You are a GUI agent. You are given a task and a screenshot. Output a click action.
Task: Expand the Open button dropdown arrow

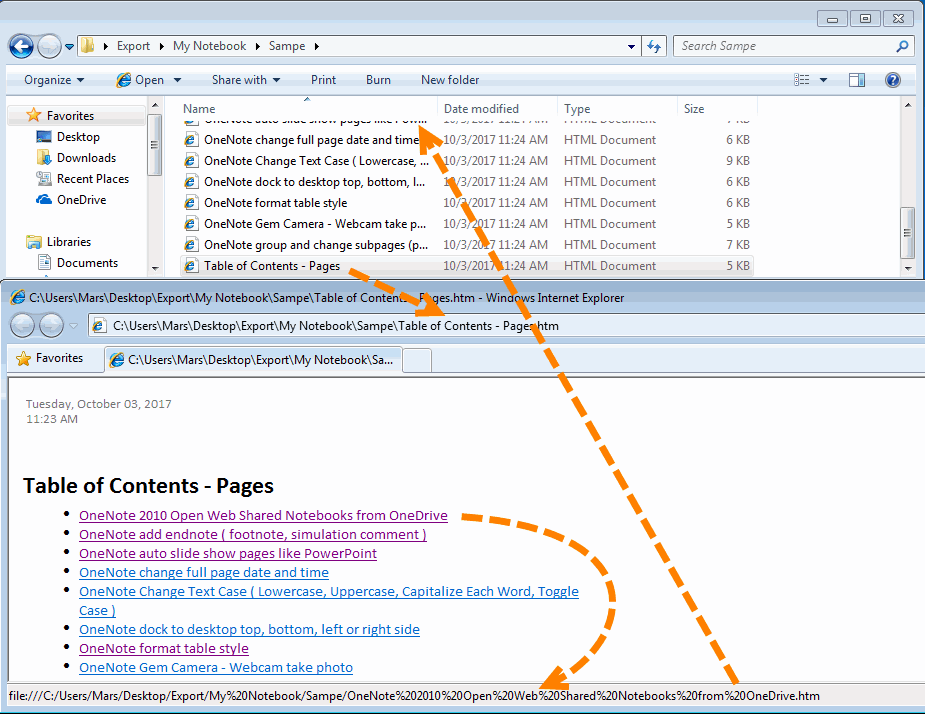pos(177,80)
